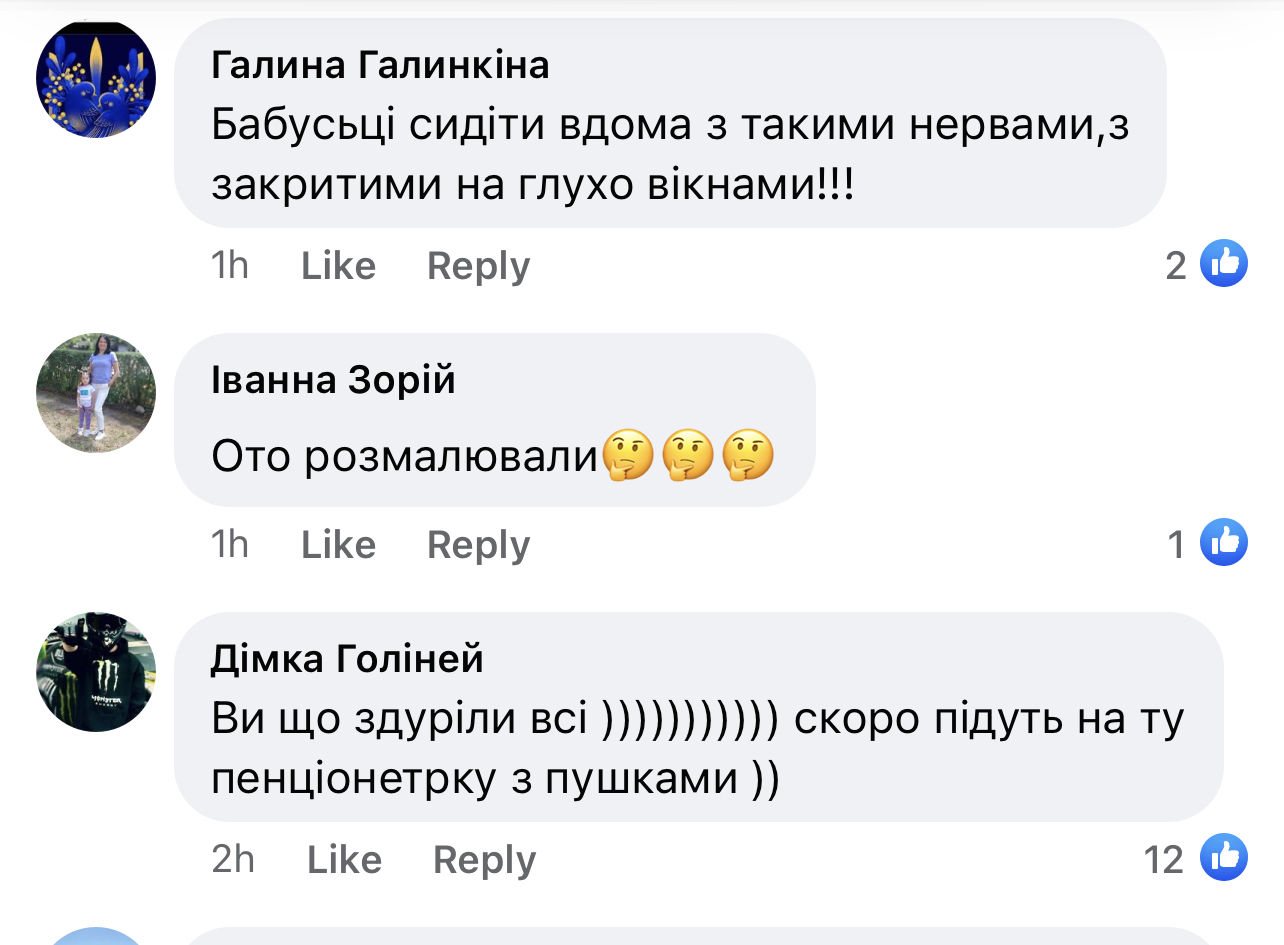
Task: Open Дімка Голіней's profile name link
Action: [347, 659]
